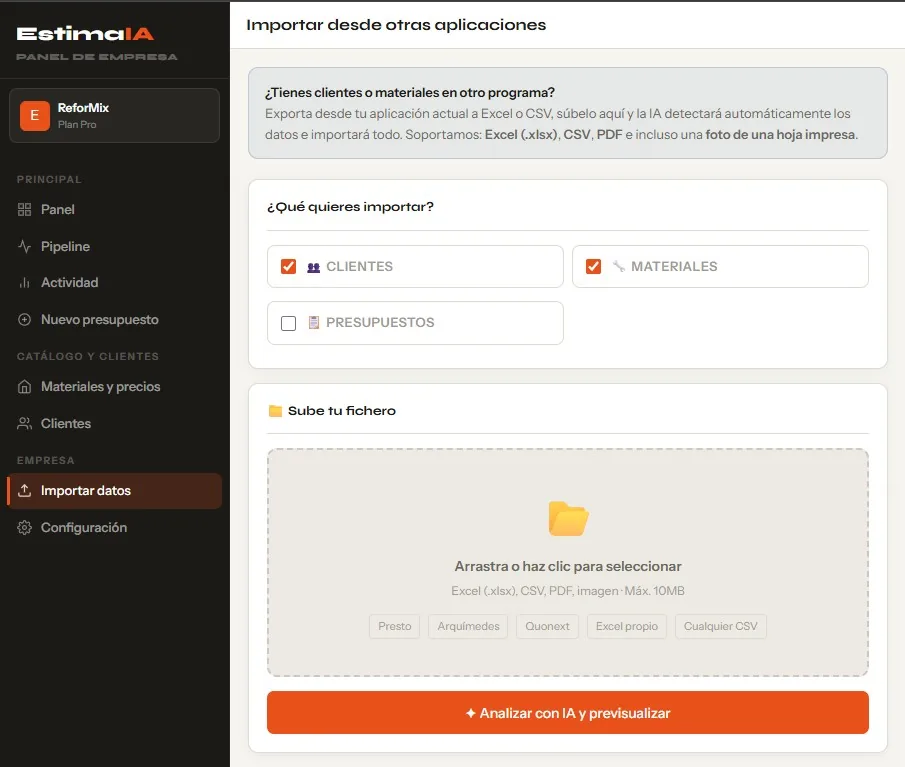Click the Importar desde otras aplicaciones heading
Image resolution: width=905 pixels, height=767 pixels.
(396, 25)
